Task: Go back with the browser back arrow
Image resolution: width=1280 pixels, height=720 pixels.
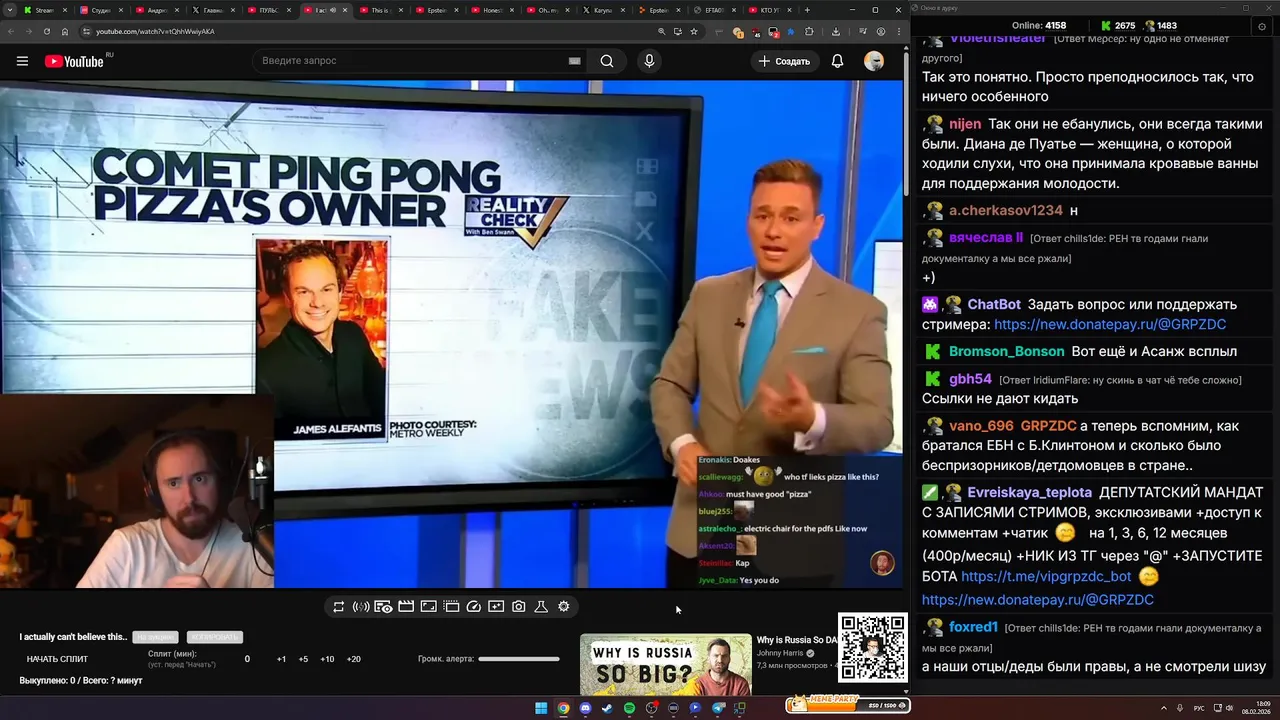Action: tap(11, 31)
